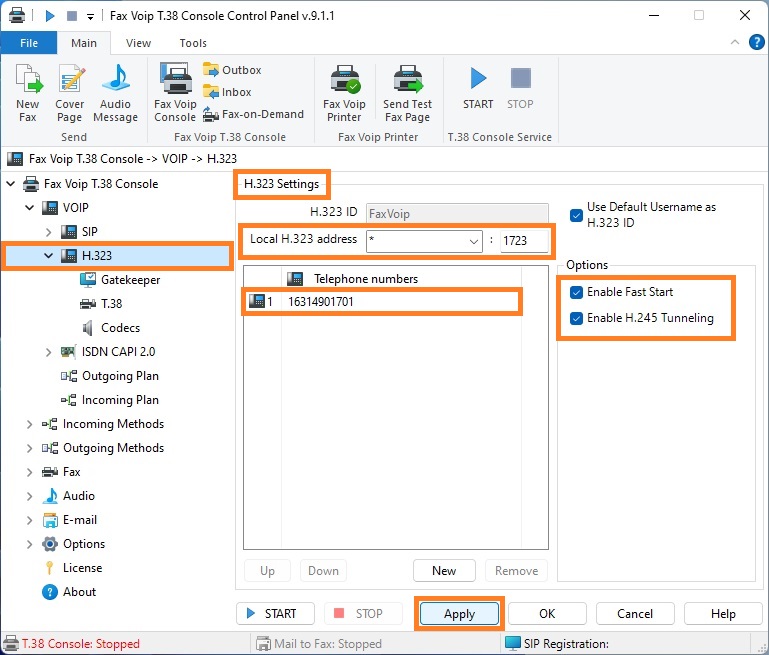
Task: Click the printer app icon in title bar
Action: (x=17, y=16)
